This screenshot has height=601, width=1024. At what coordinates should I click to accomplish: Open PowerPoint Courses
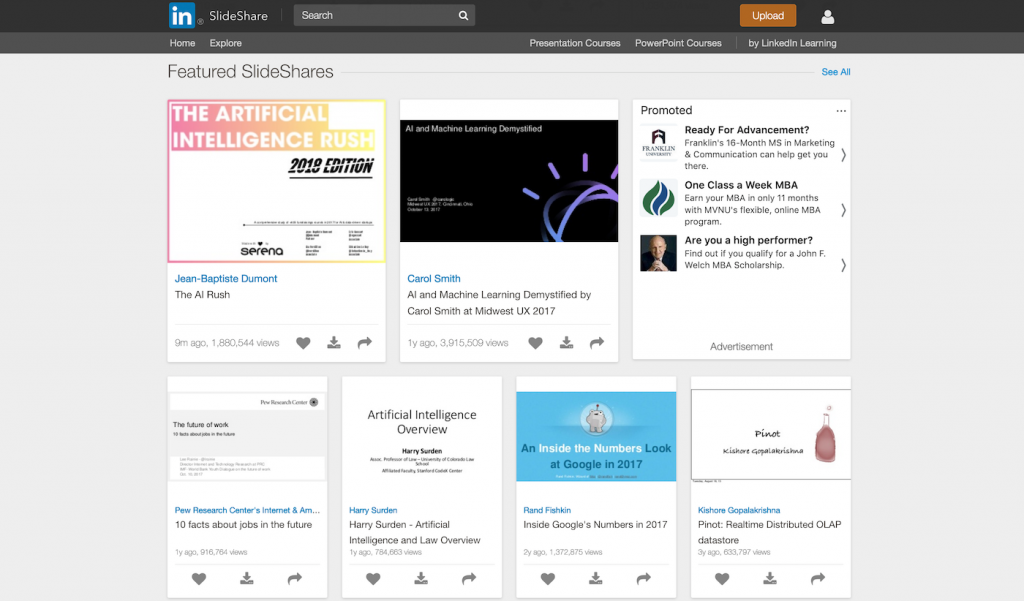coord(678,43)
